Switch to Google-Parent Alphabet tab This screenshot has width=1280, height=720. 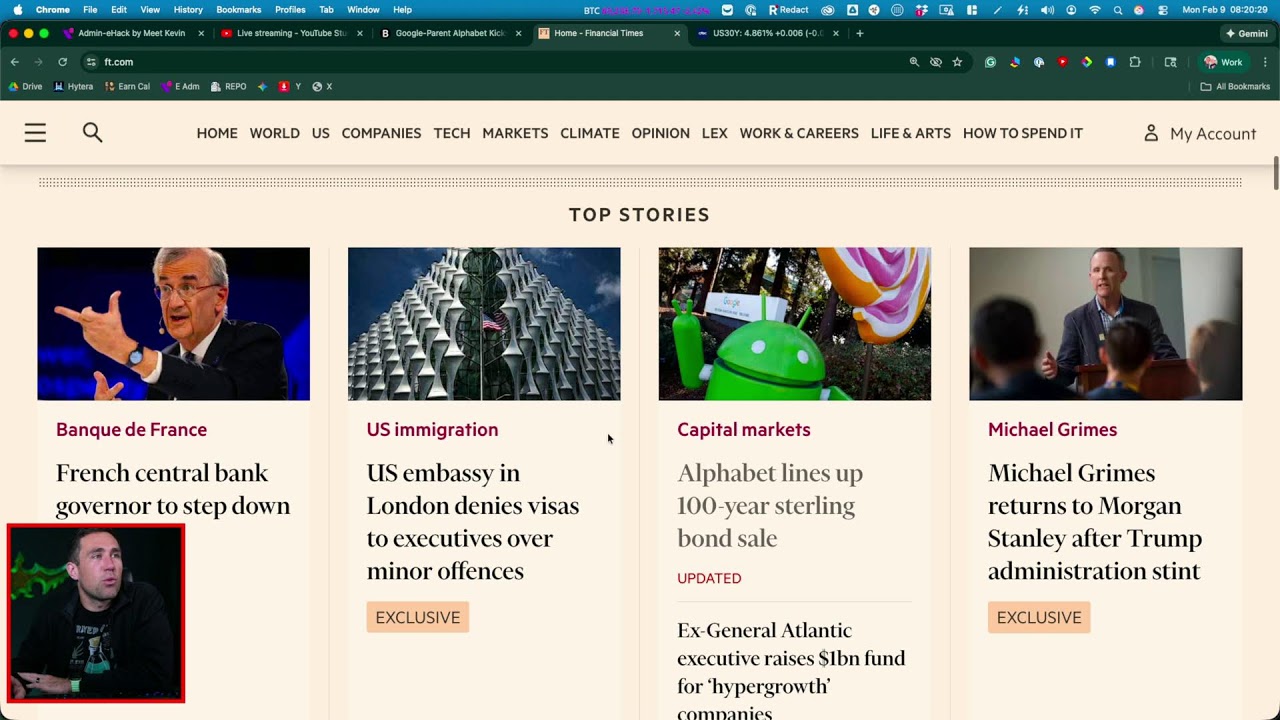point(450,33)
